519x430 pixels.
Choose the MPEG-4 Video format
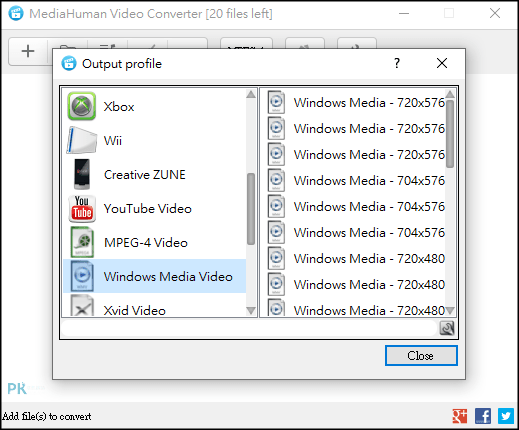point(154,243)
